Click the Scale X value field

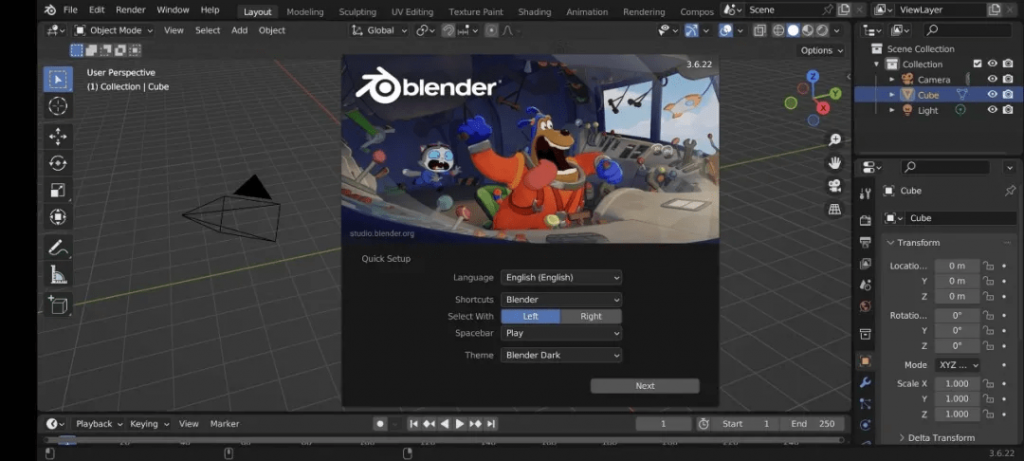pos(956,383)
